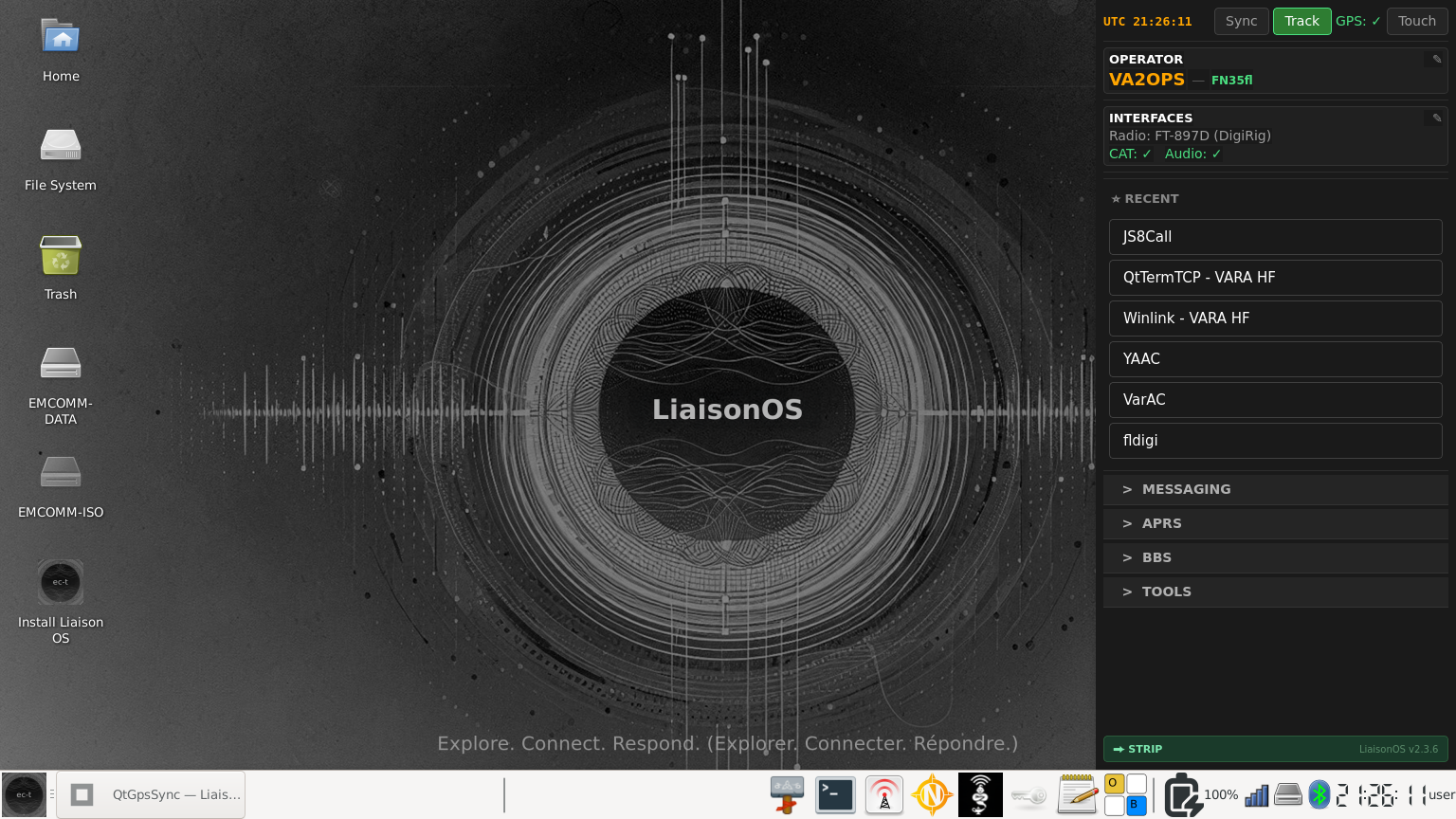This screenshot has height=819, width=1456.
Task: Open the black snake-and-signal launcher in the taskbar
Action: tap(980, 794)
